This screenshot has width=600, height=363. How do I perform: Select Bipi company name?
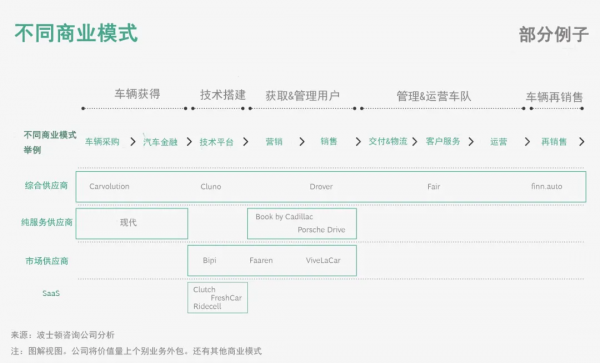coord(209,260)
